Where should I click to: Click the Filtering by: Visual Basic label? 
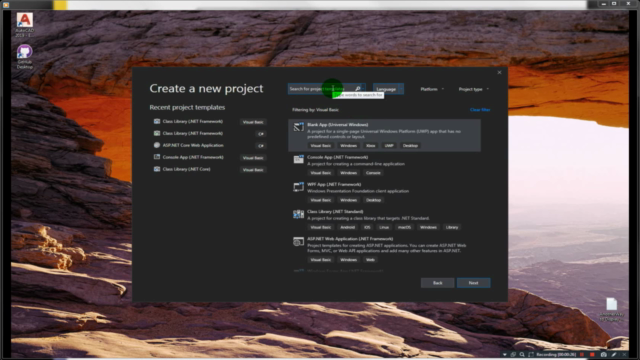(x=315, y=110)
